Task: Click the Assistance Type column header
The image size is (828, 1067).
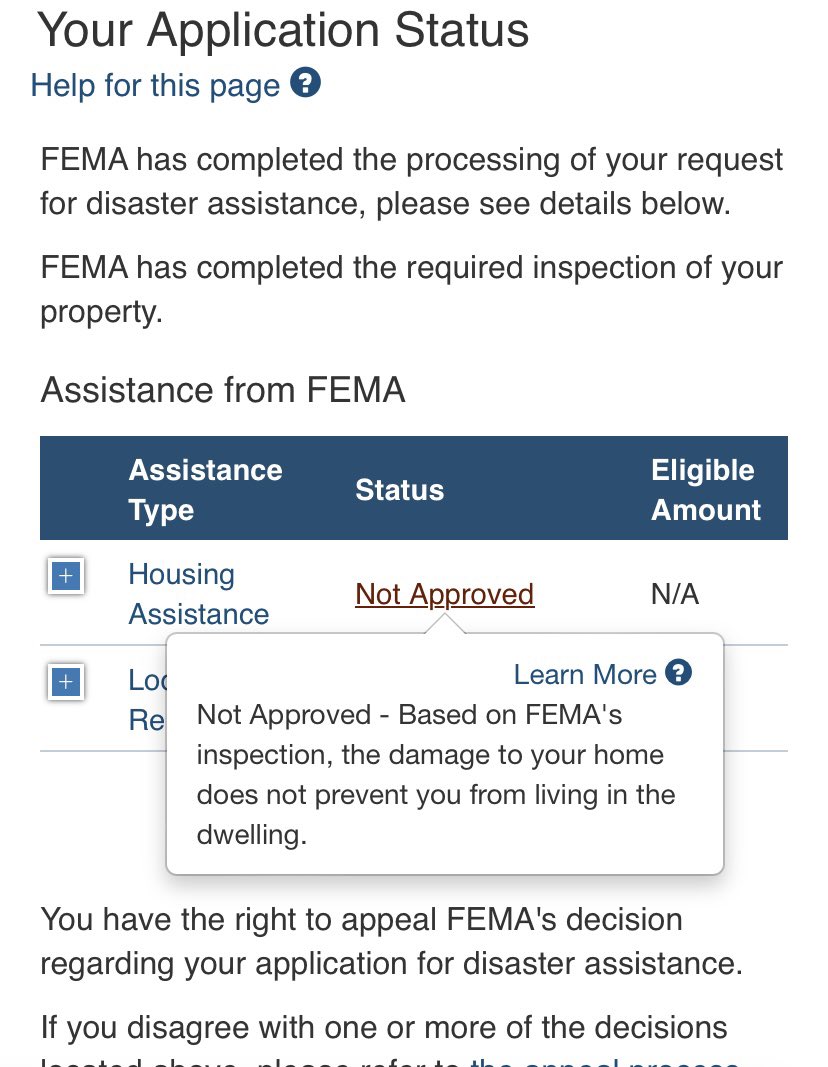Action: click(x=205, y=489)
